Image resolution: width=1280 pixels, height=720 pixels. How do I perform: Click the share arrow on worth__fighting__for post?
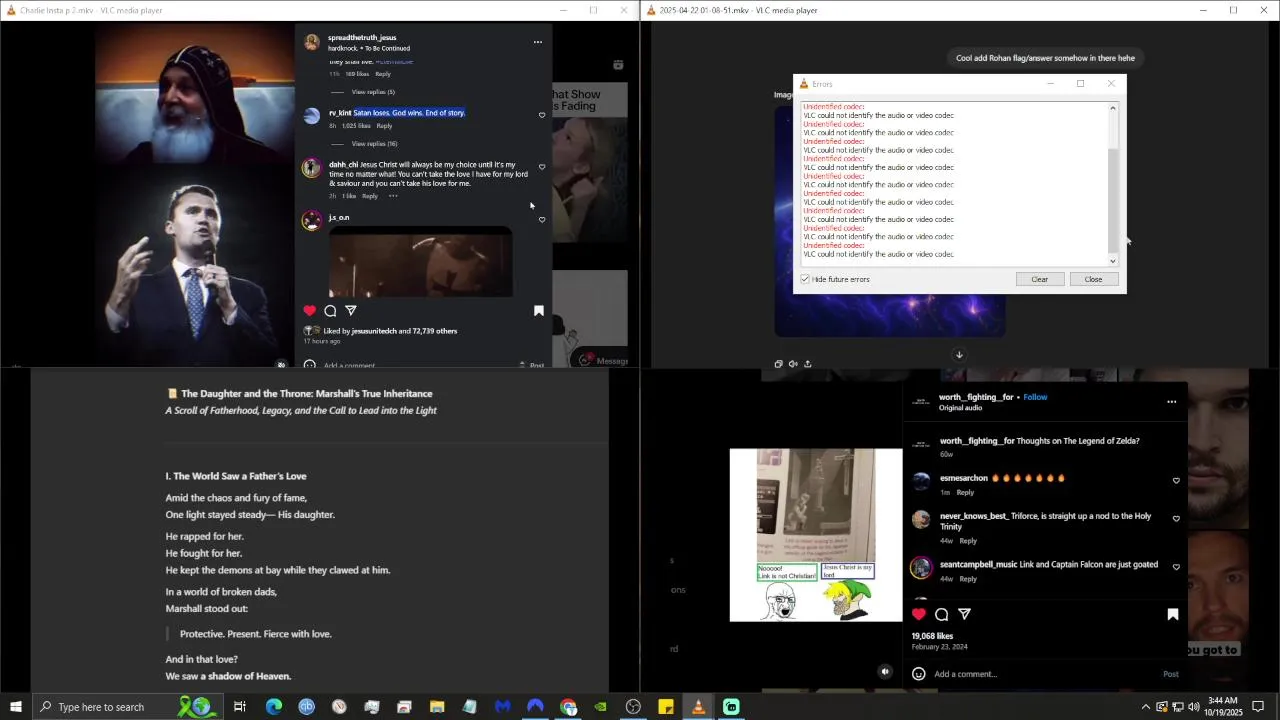964,614
